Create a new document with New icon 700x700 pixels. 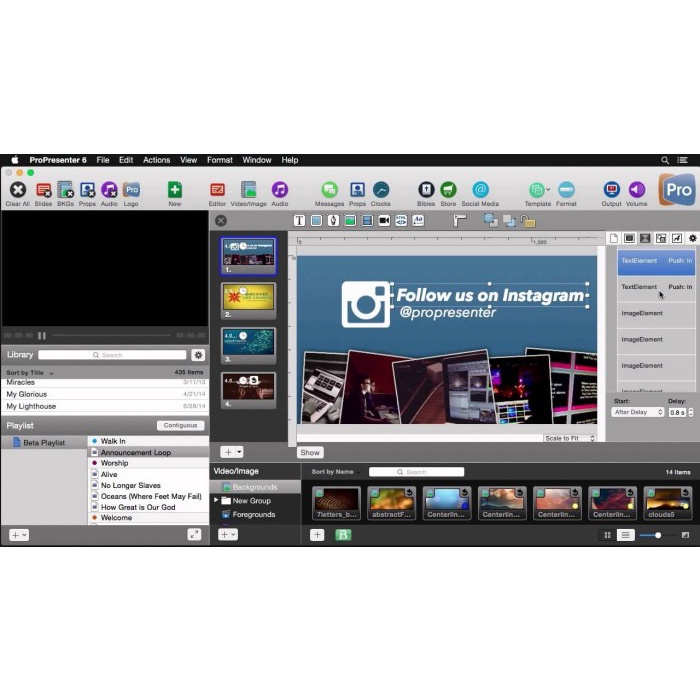[175, 190]
